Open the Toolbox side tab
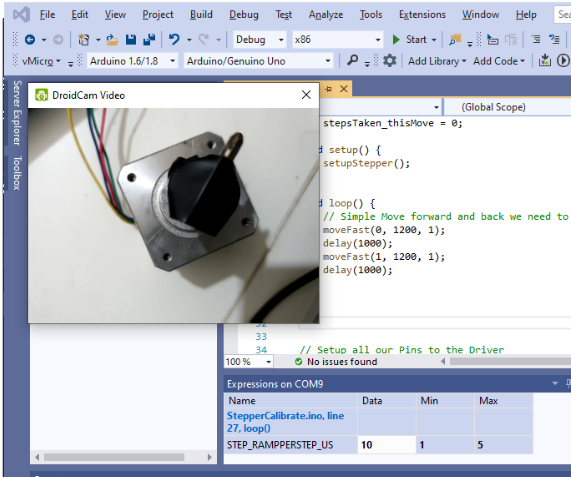The height and width of the screenshot is (477, 571). [x=17, y=173]
